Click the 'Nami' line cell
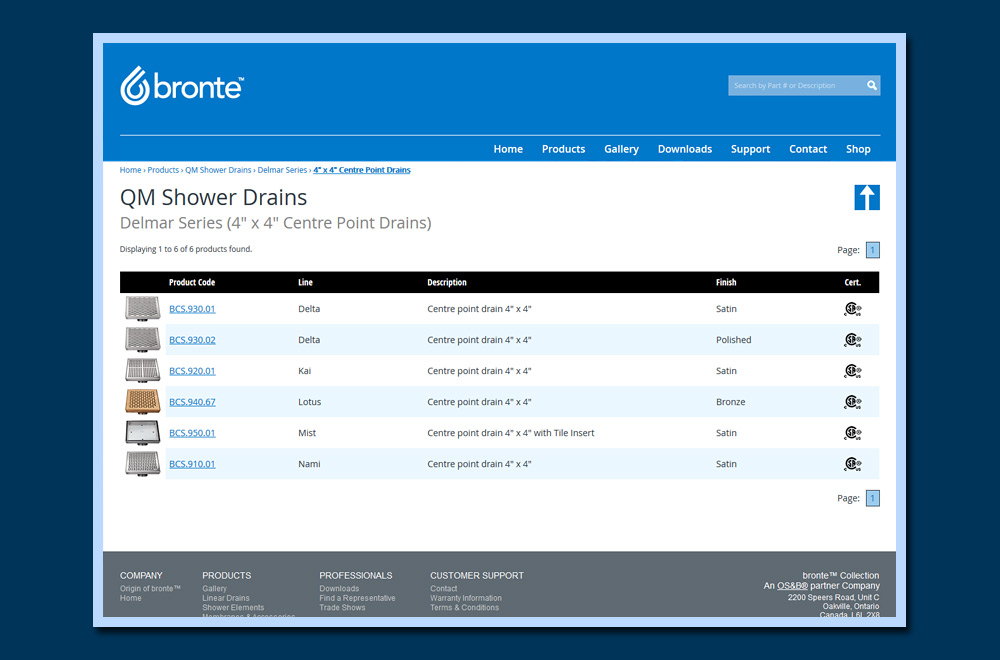The image size is (1000, 660). (309, 464)
